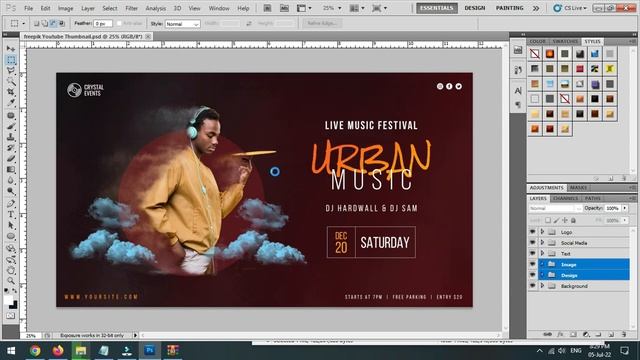This screenshot has width=640, height=360.
Task: Switch to the Masks tab
Action: coord(578,188)
